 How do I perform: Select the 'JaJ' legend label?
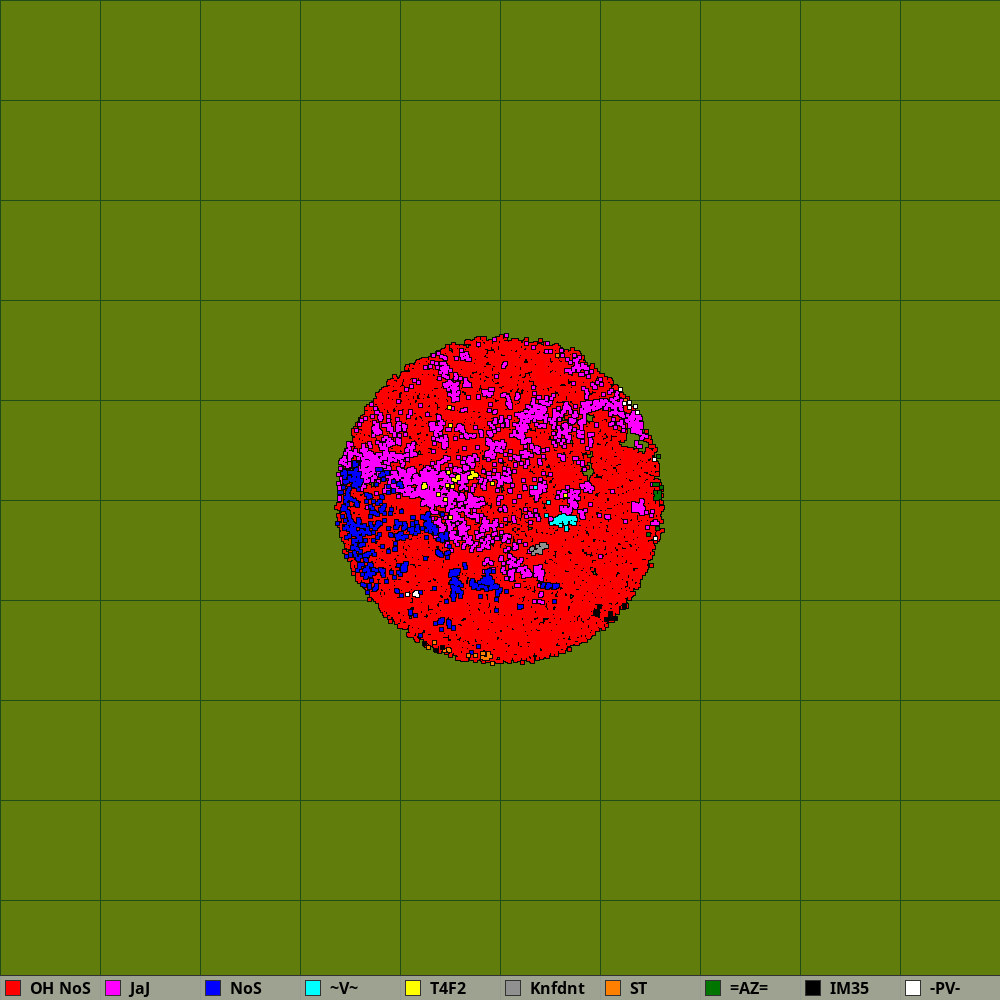[140, 989]
